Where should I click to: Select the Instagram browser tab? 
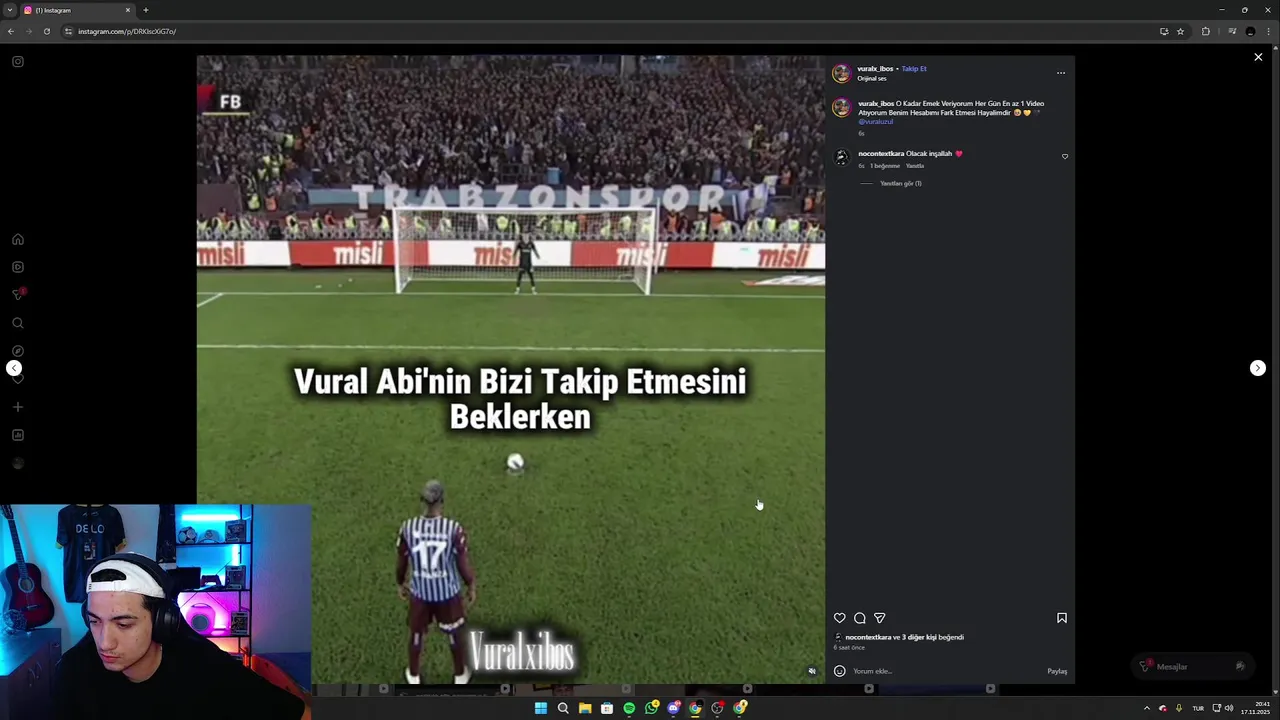(78, 10)
